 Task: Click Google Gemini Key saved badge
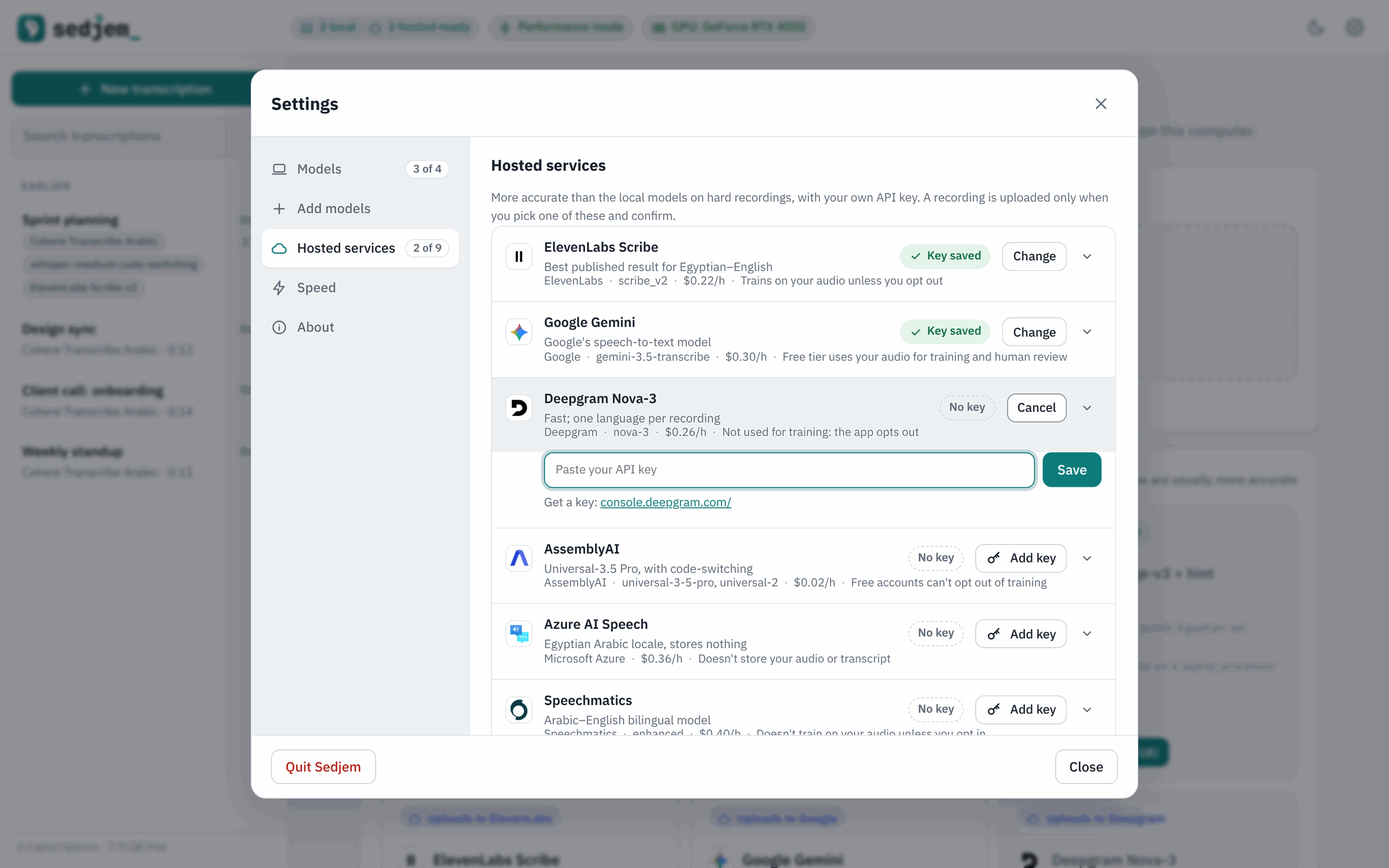tap(945, 332)
